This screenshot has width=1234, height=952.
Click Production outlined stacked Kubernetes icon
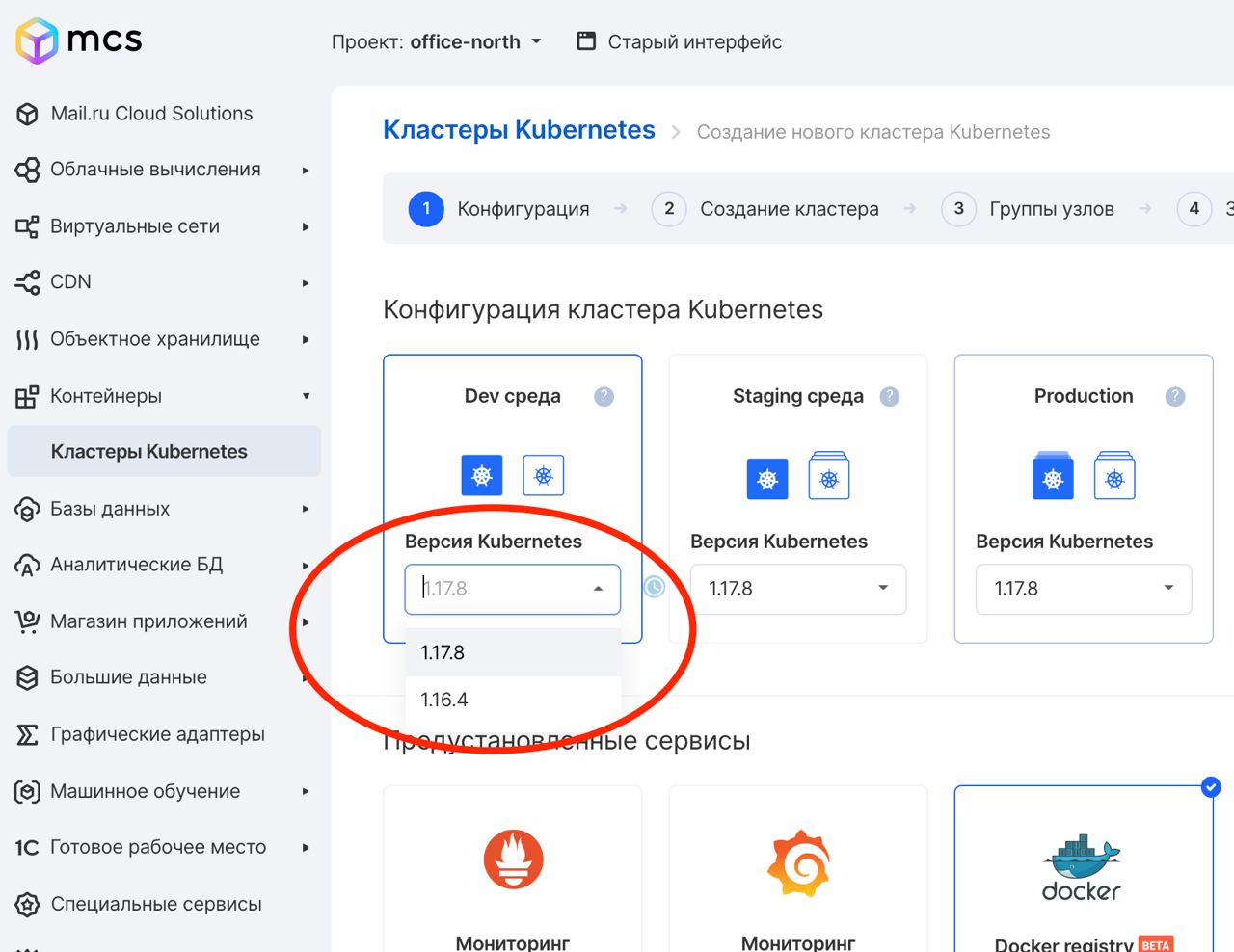[1114, 475]
